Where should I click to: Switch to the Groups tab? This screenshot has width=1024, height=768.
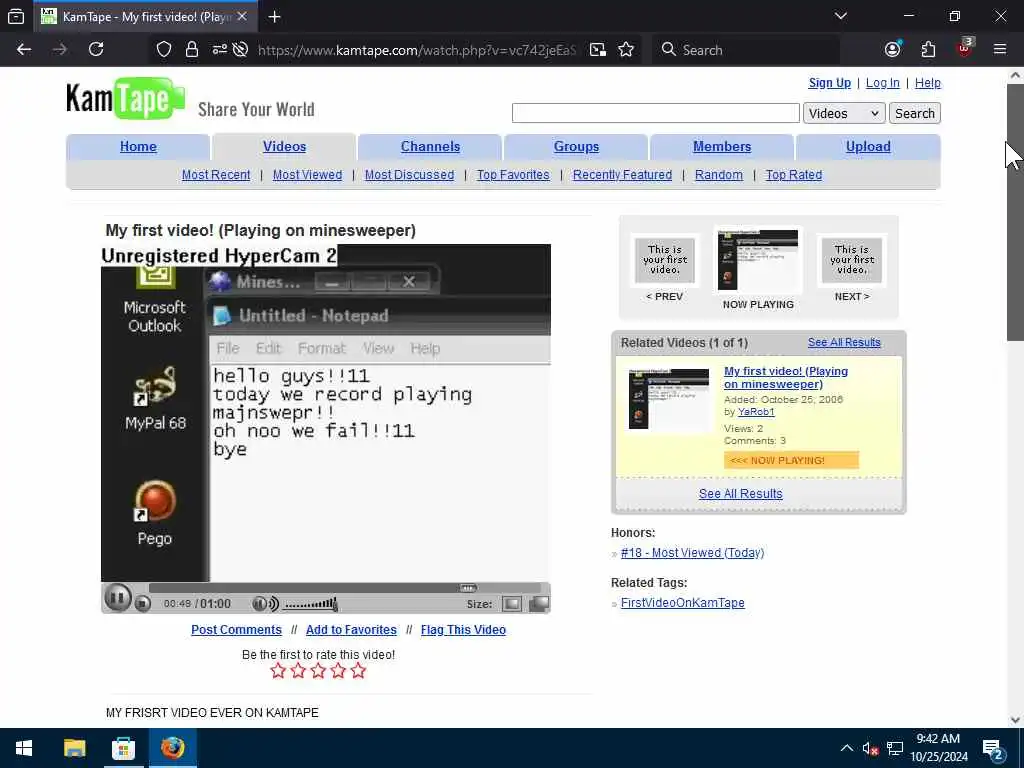point(576,146)
